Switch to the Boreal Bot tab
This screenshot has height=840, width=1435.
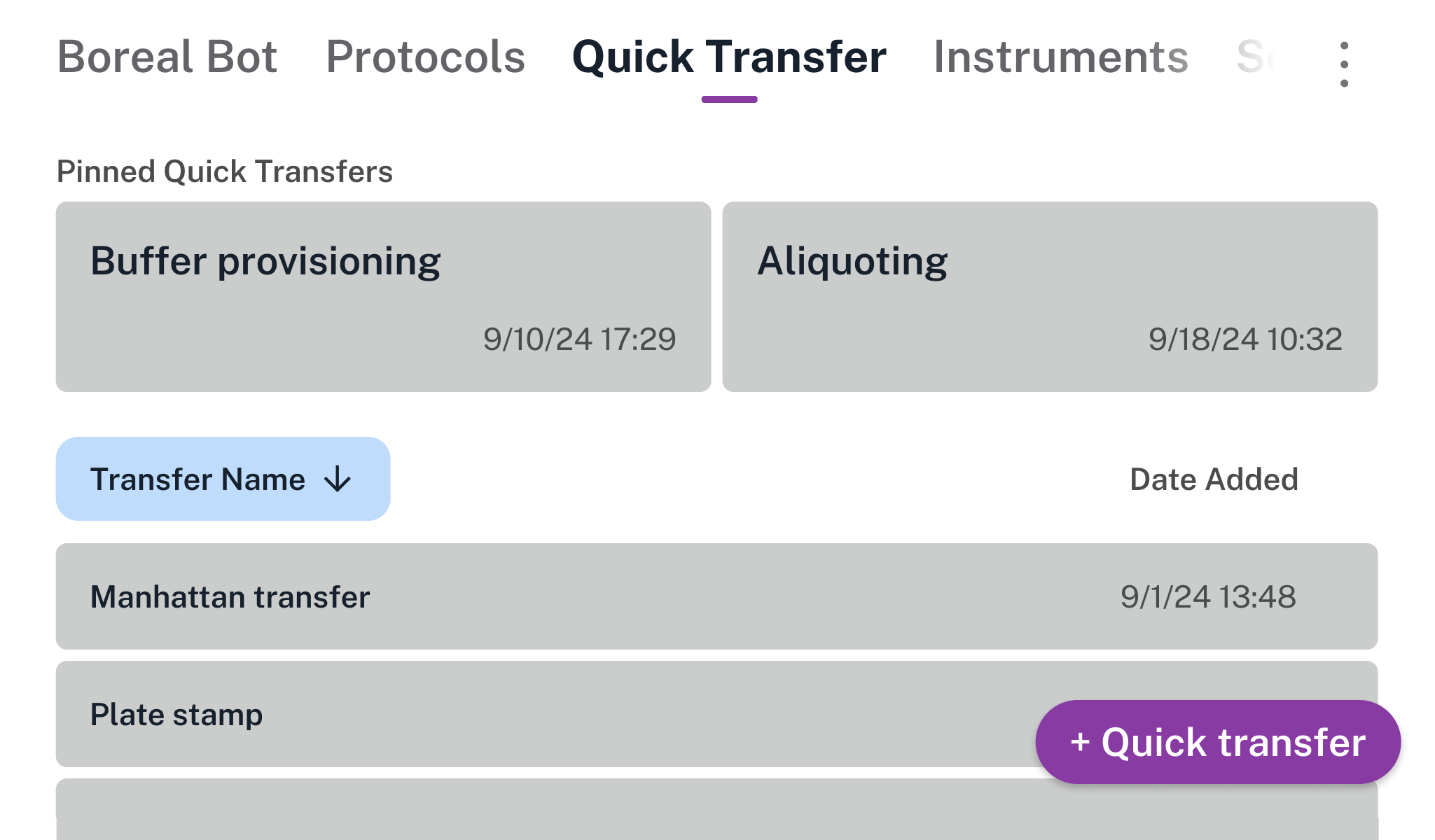[167, 57]
